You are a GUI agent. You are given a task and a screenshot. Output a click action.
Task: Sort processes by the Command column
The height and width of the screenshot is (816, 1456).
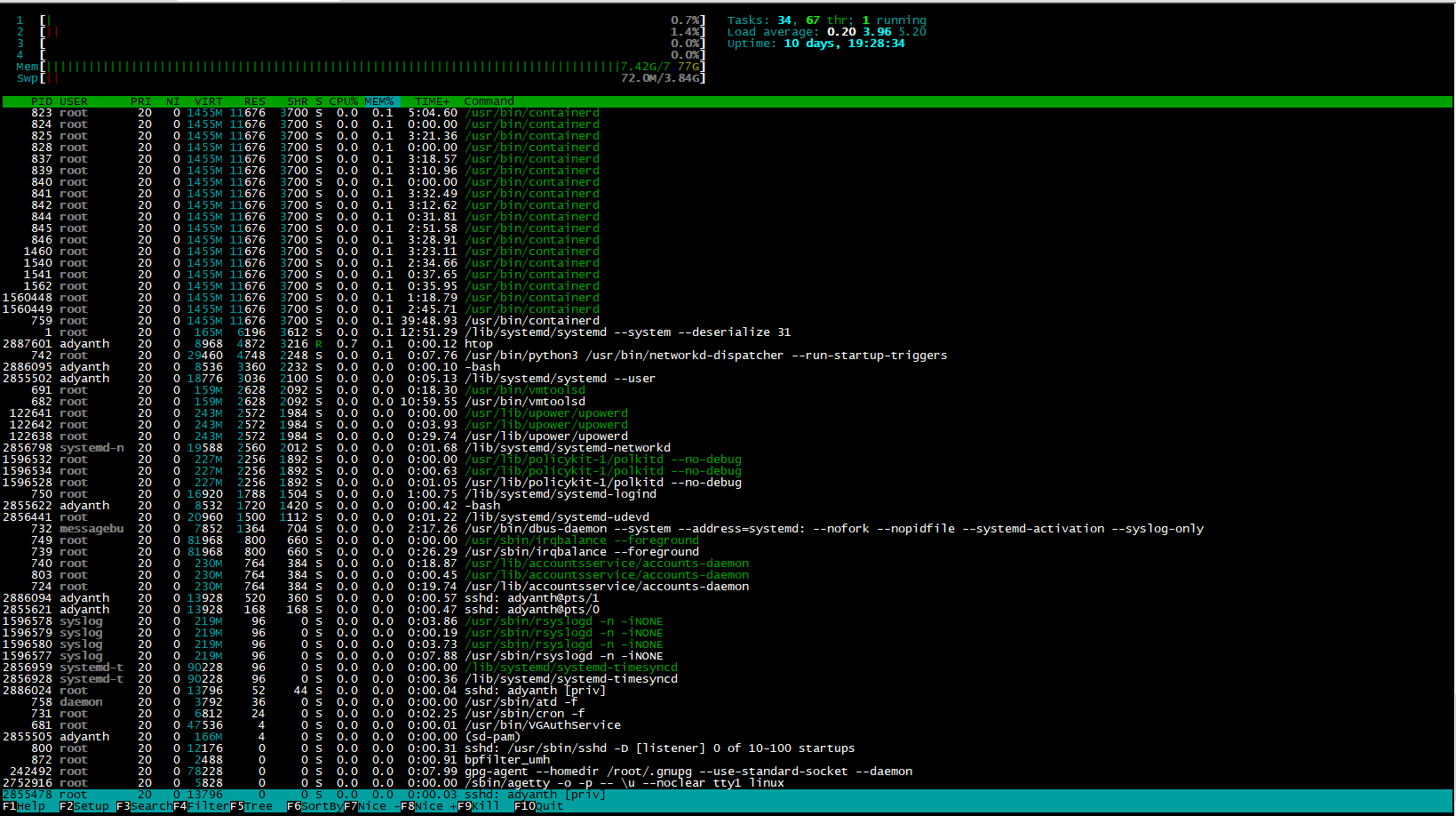[489, 100]
